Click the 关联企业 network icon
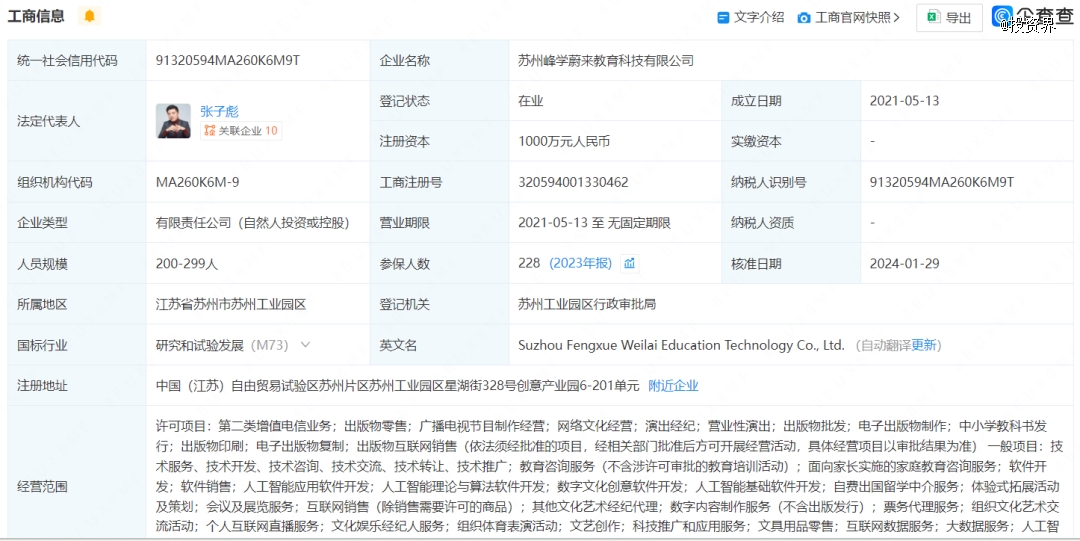Viewport: 1080px width, 541px height. coord(210,131)
